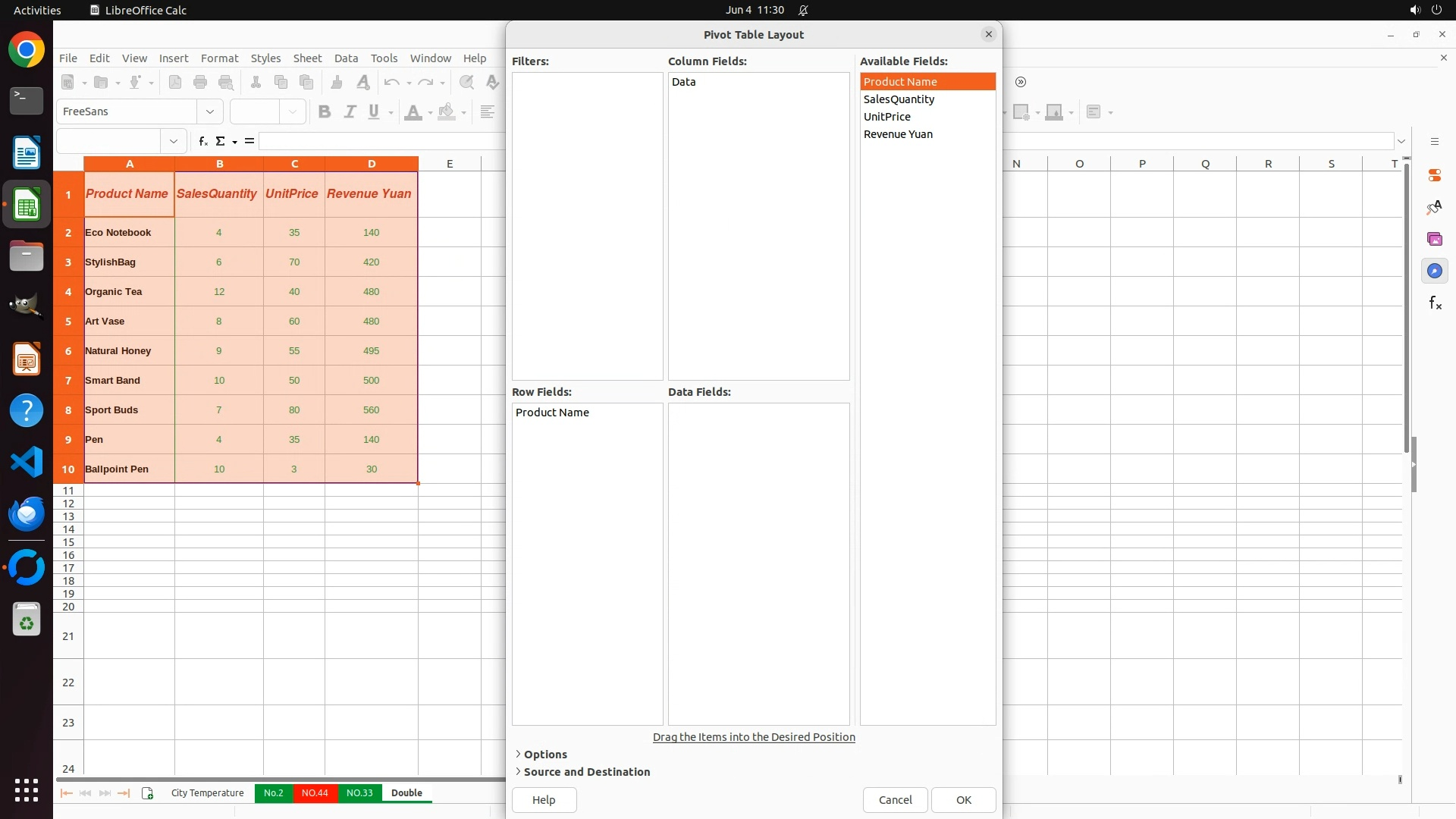
Task: Expand Source and Destination section
Action: click(585, 772)
